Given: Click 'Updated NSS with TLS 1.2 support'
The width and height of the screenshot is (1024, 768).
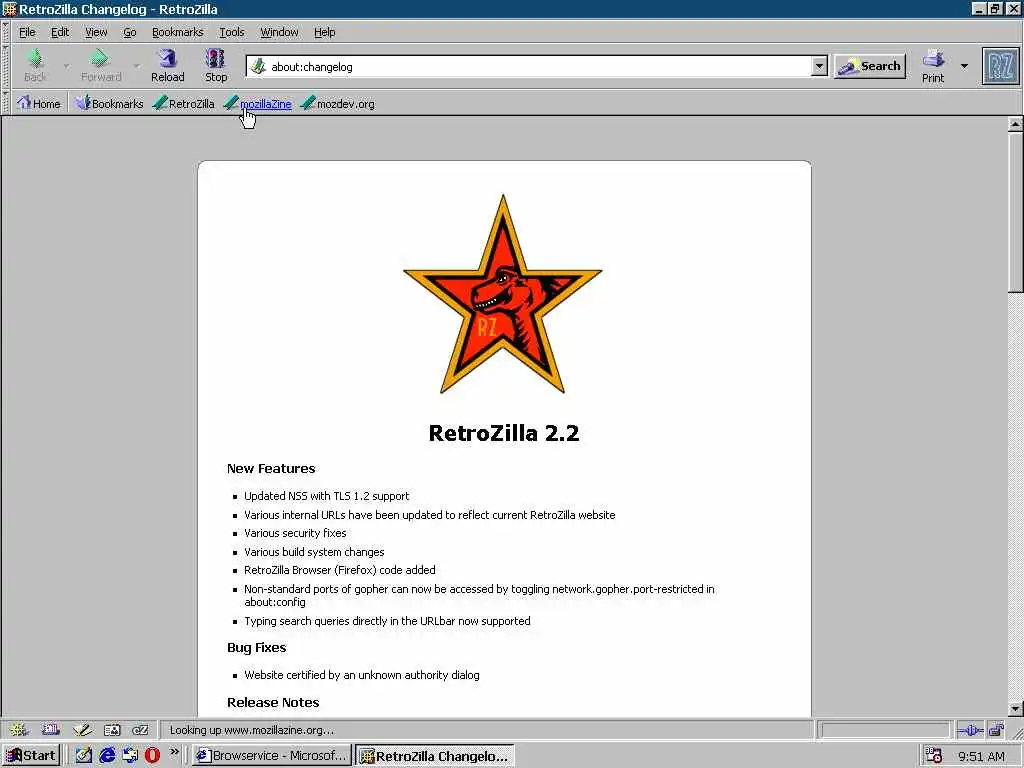Looking at the screenshot, I should [327, 496].
